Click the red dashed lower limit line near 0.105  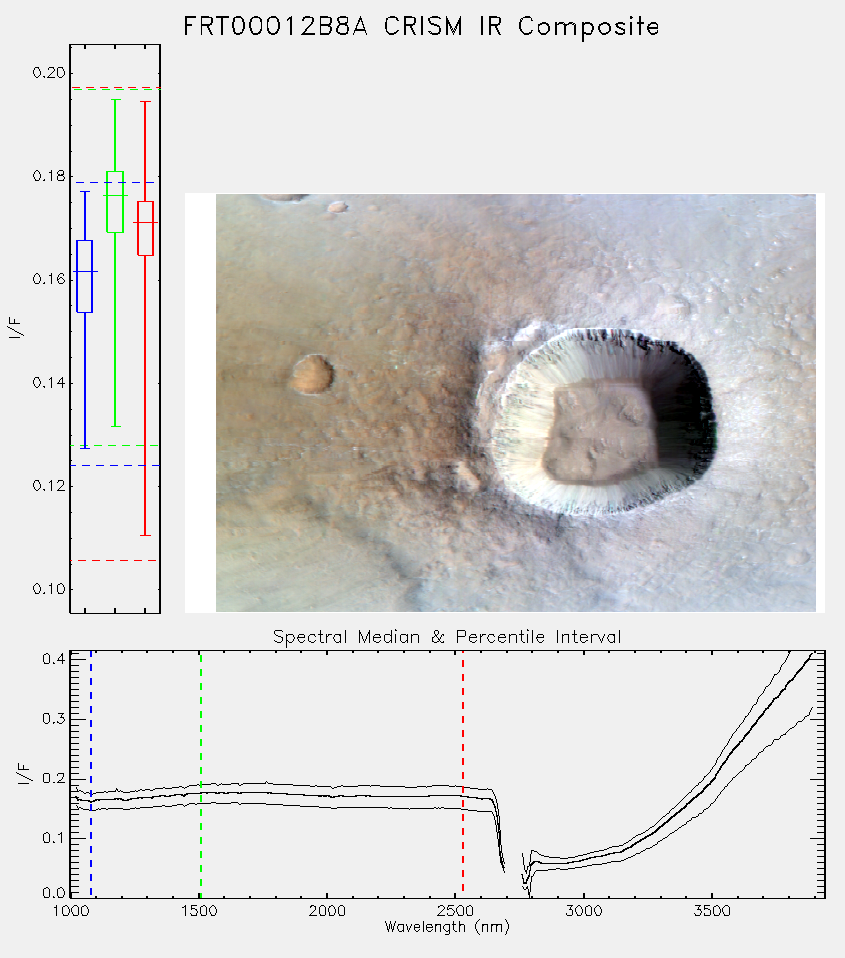(115, 560)
